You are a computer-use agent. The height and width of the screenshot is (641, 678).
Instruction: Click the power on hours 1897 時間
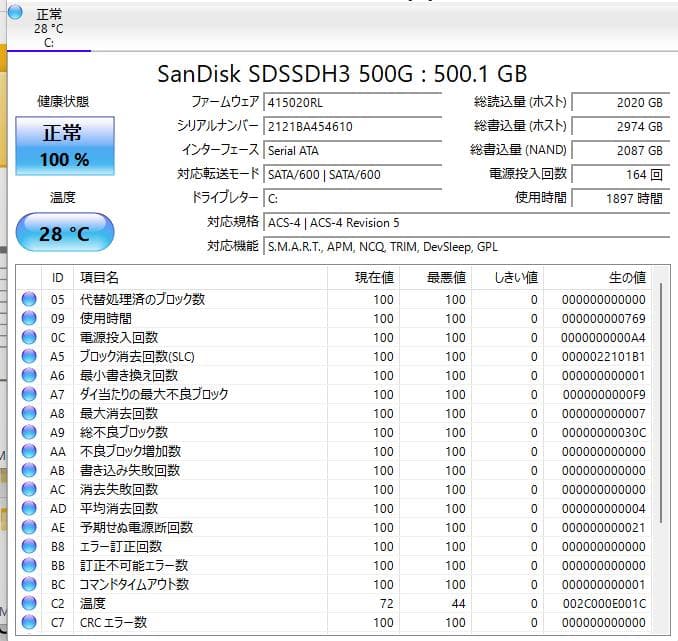(621, 199)
